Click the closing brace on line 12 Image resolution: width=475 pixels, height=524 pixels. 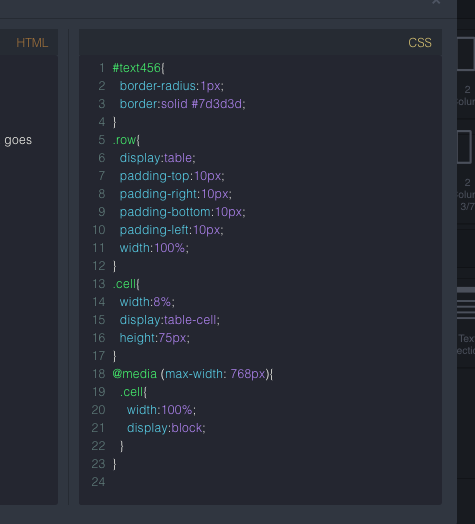click(x=115, y=266)
